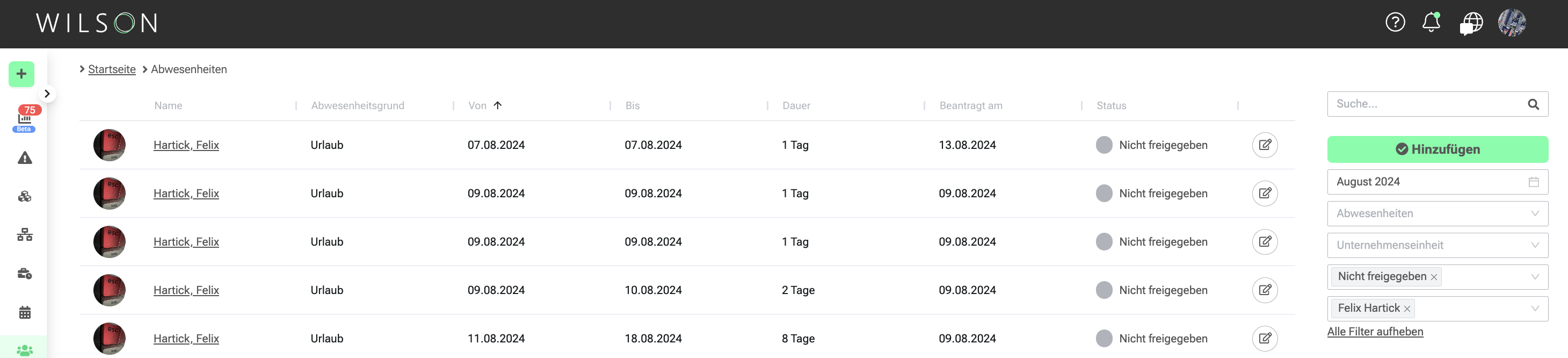1568x358 pixels.
Task: Open the Beta dashboard icon with badge 75
Action: pos(24,119)
